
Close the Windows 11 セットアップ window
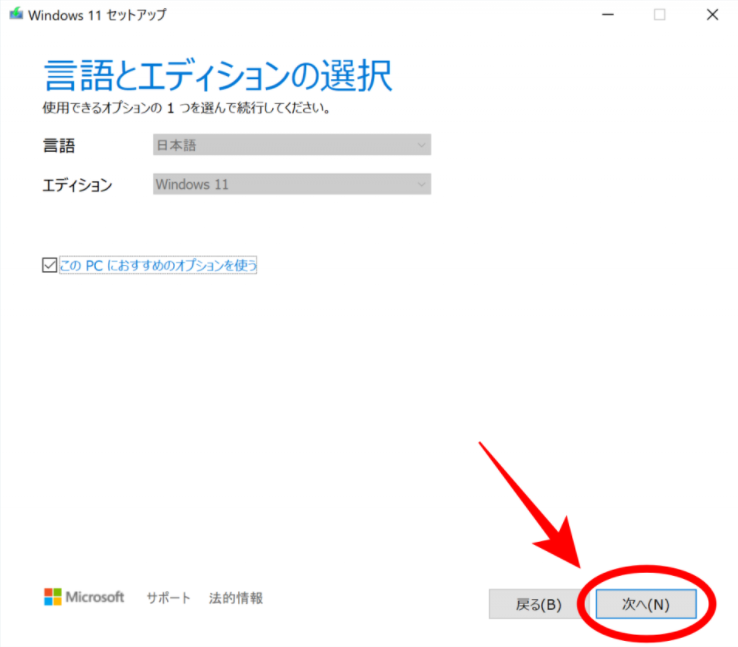click(712, 15)
